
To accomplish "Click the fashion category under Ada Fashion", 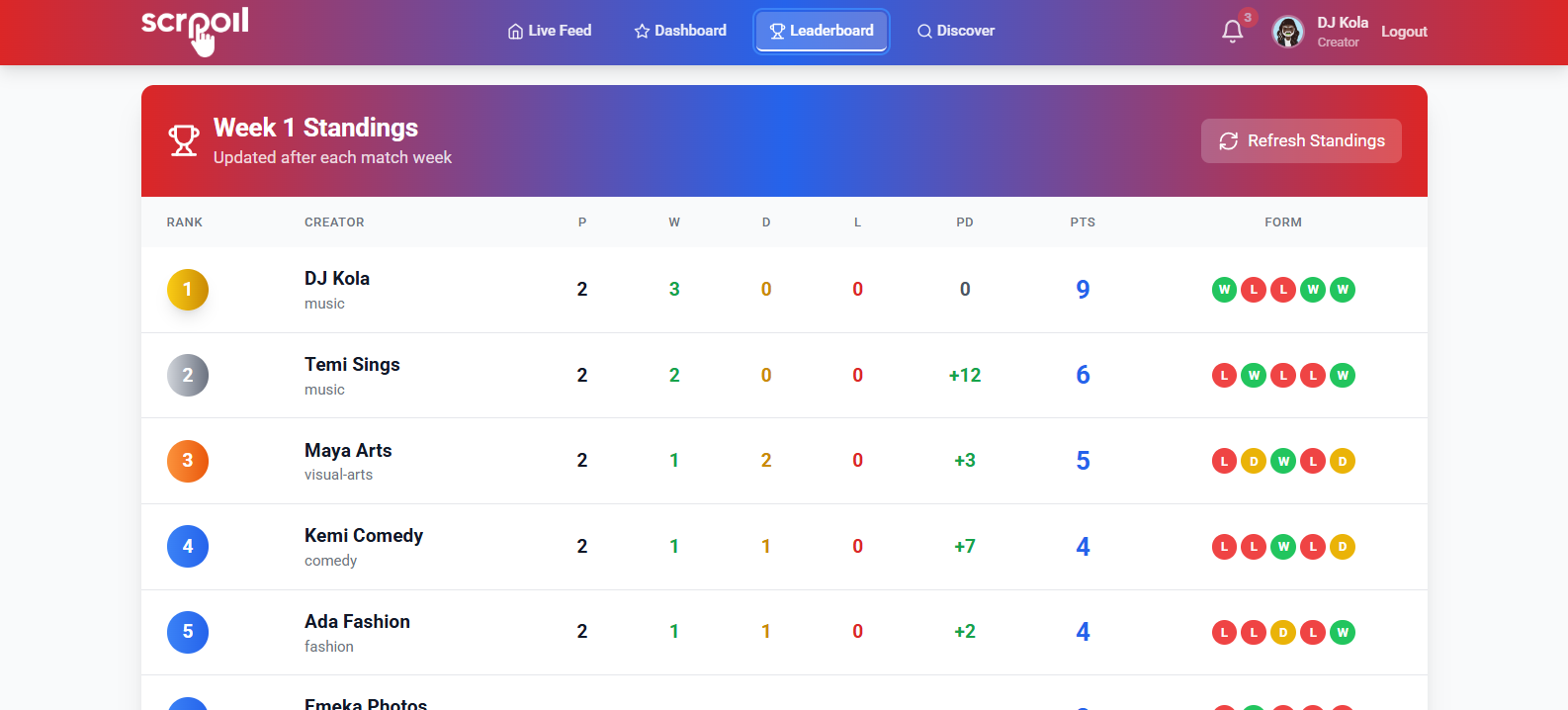I will coord(328,647).
